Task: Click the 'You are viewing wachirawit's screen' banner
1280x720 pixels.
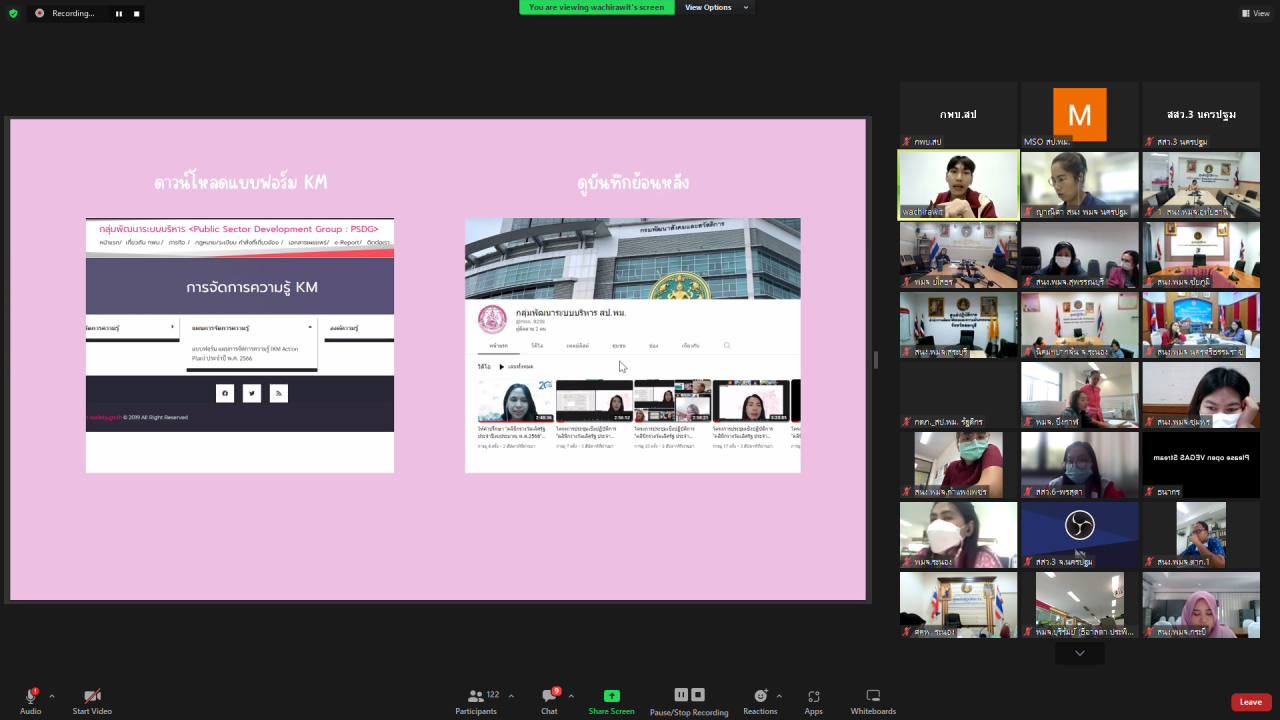Action: pyautogui.click(x=597, y=7)
